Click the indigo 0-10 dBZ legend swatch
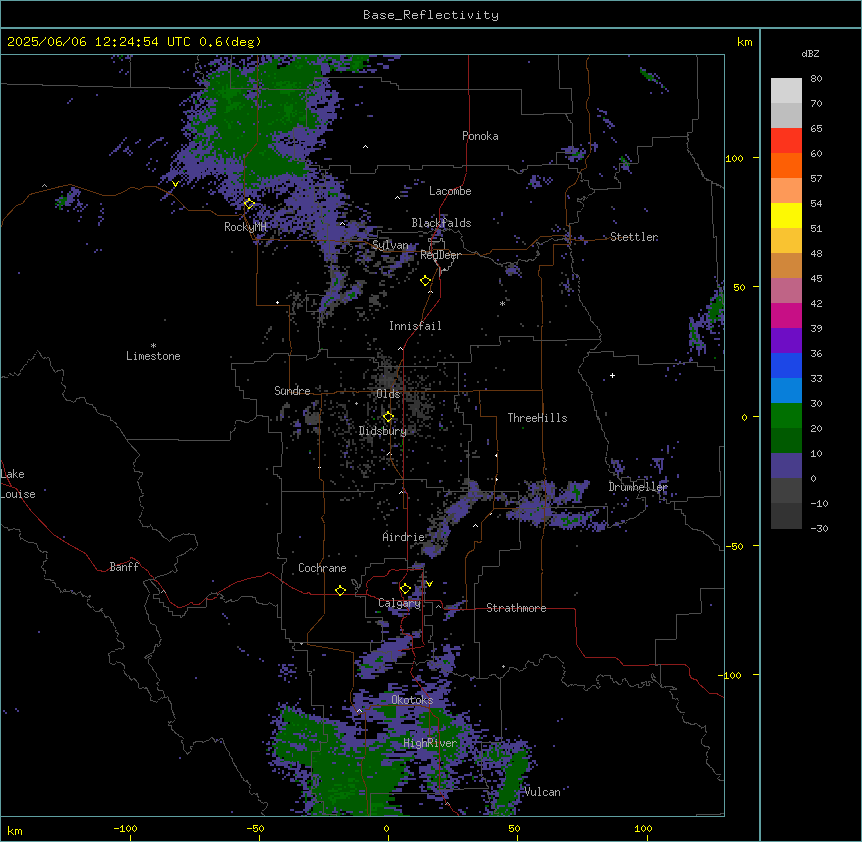The height and width of the screenshot is (842, 862). coord(786,466)
